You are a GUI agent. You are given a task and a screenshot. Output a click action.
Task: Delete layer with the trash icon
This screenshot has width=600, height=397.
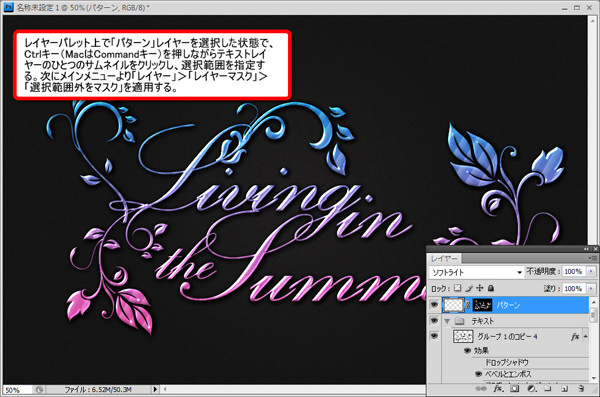[581, 389]
